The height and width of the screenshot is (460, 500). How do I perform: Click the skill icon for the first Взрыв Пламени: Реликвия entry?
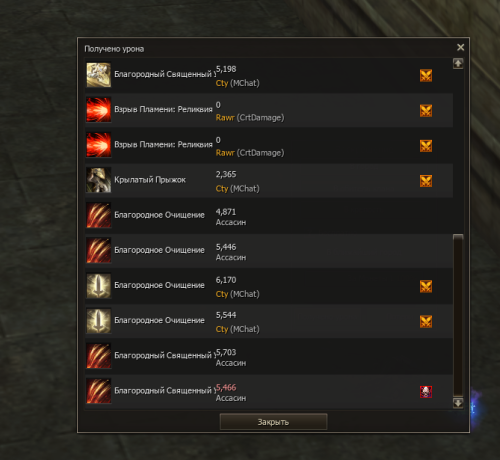click(99, 110)
